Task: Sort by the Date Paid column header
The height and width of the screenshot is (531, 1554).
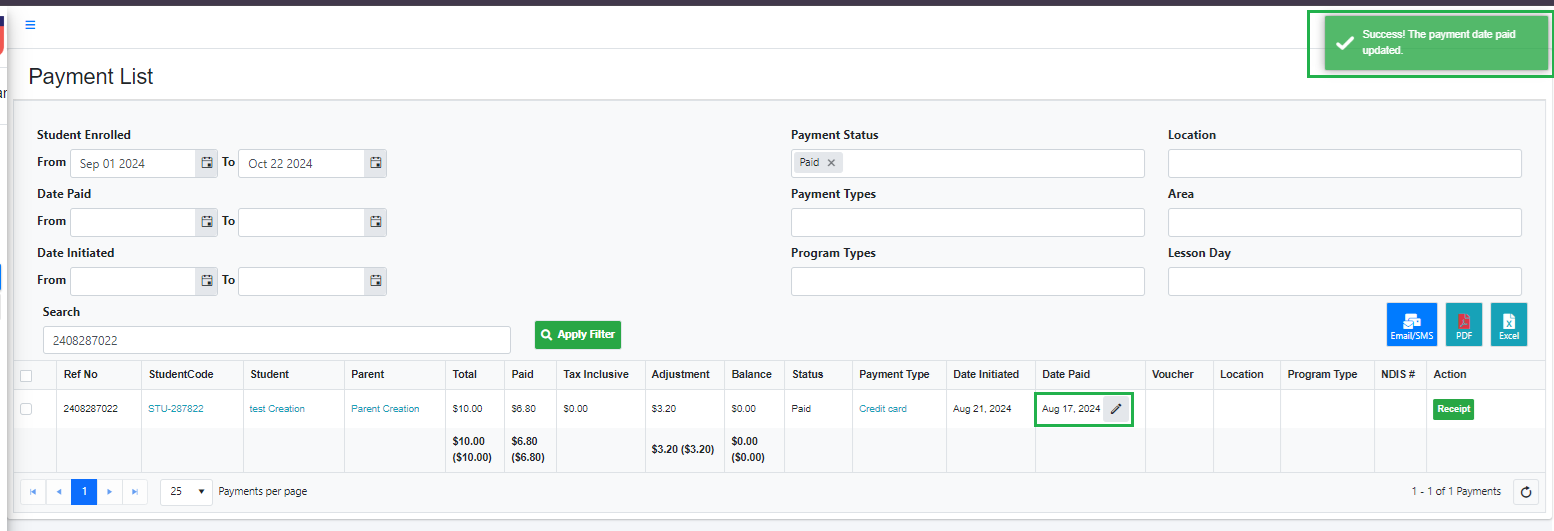Action: [x=1066, y=374]
